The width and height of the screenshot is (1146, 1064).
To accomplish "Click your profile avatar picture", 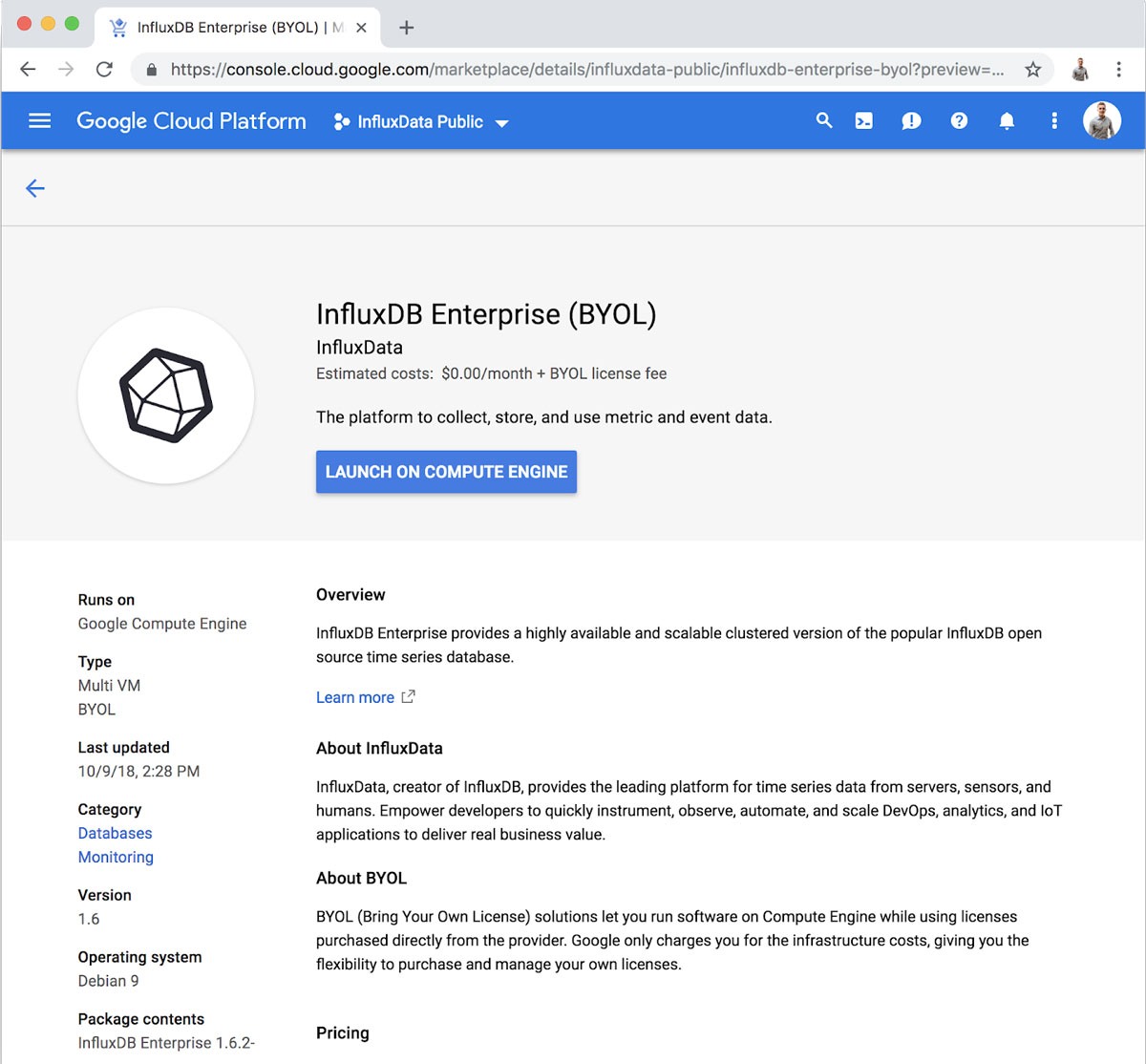I will [x=1101, y=120].
